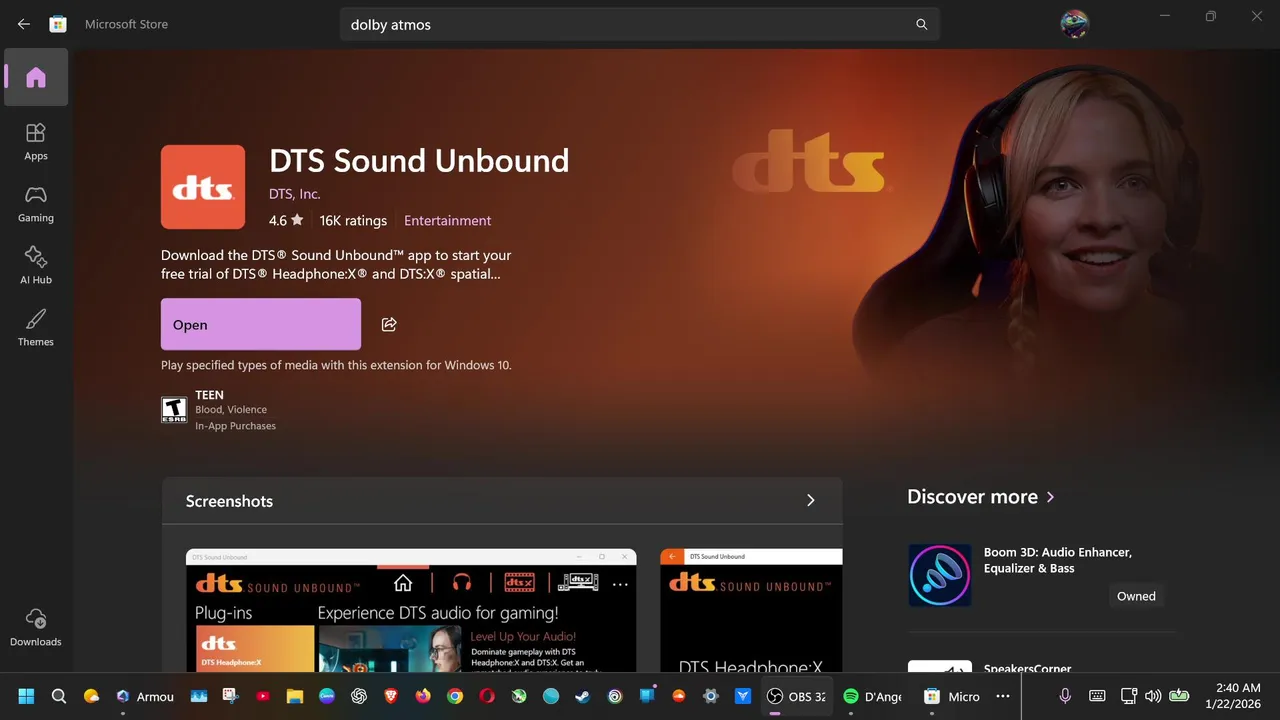View the 16K ratings link

tap(353, 220)
